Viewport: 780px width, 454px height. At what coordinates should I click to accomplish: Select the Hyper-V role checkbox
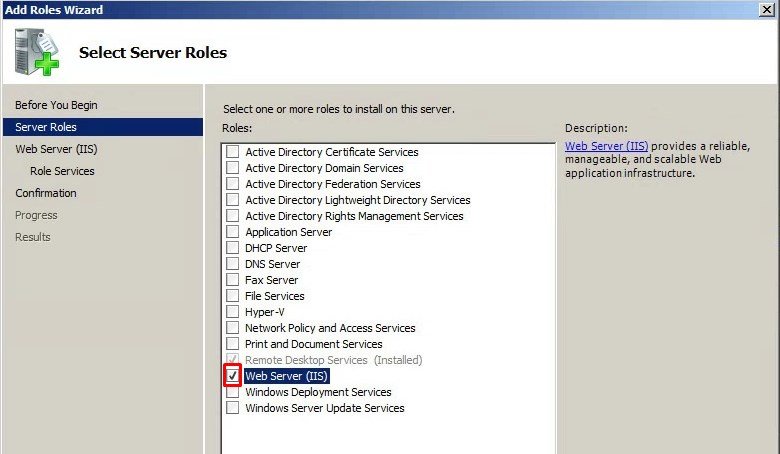(x=232, y=312)
